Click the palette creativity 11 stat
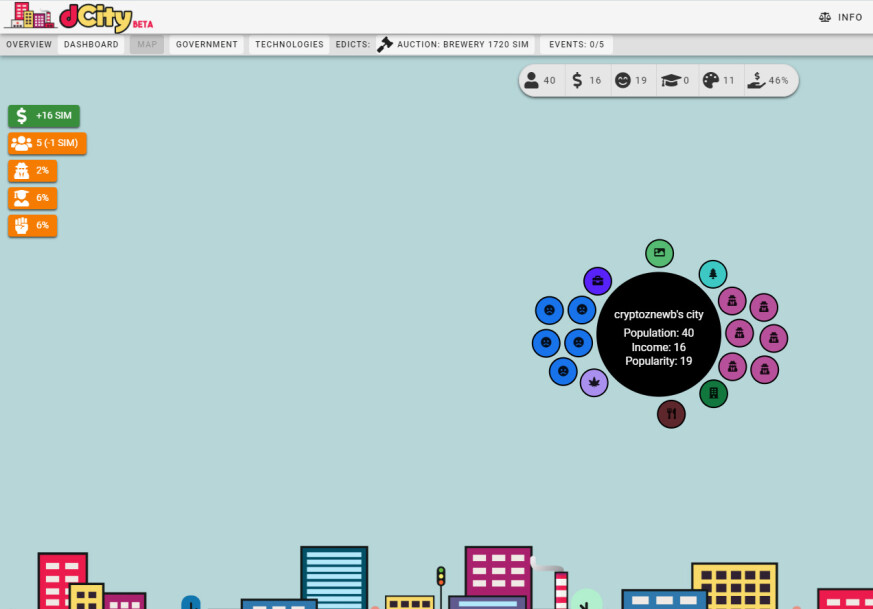Viewport: 873px width, 609px height. [719, 80]
